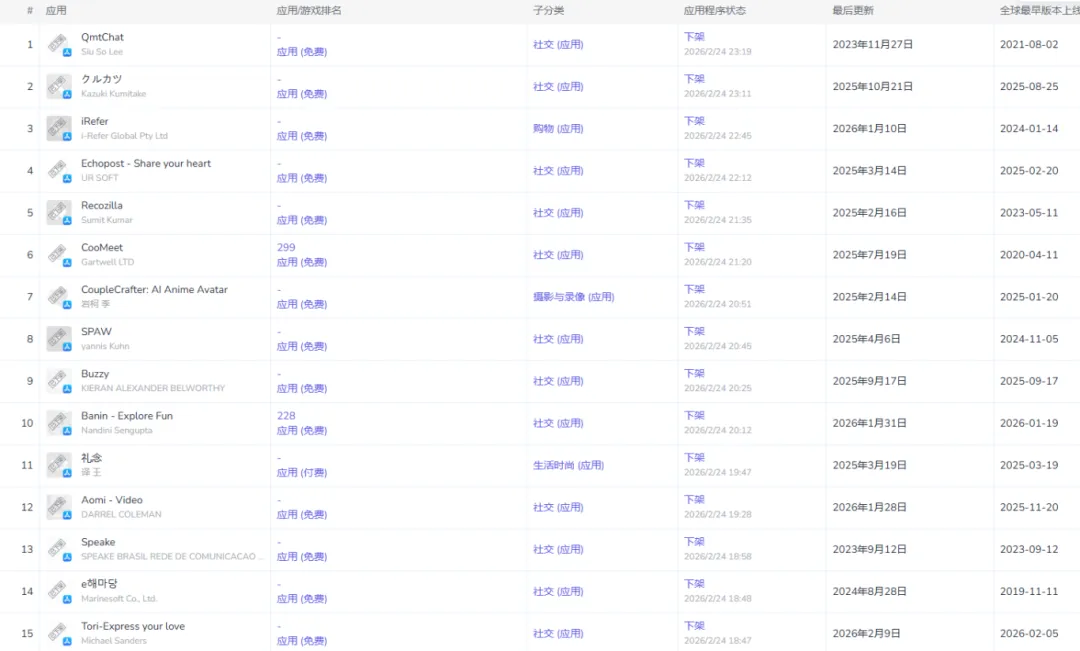Click developer name Gartwell LTD

(107, 262)
